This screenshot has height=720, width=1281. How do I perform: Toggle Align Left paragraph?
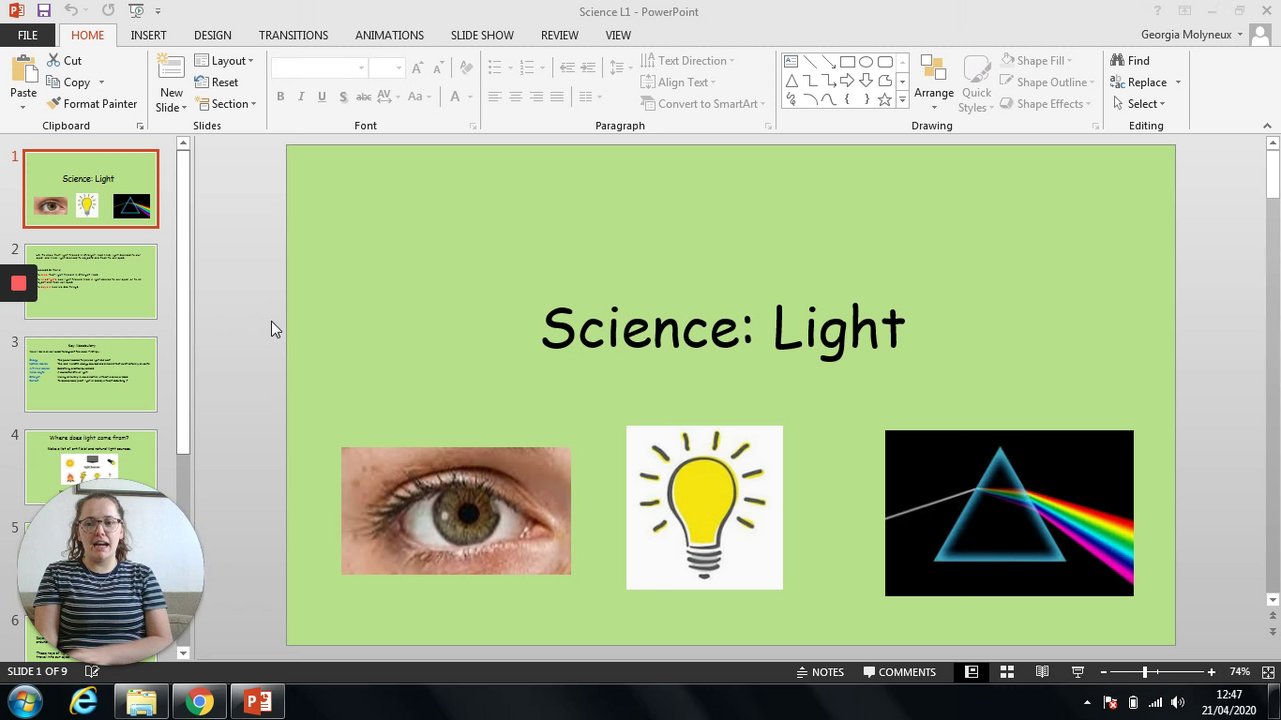494,97
